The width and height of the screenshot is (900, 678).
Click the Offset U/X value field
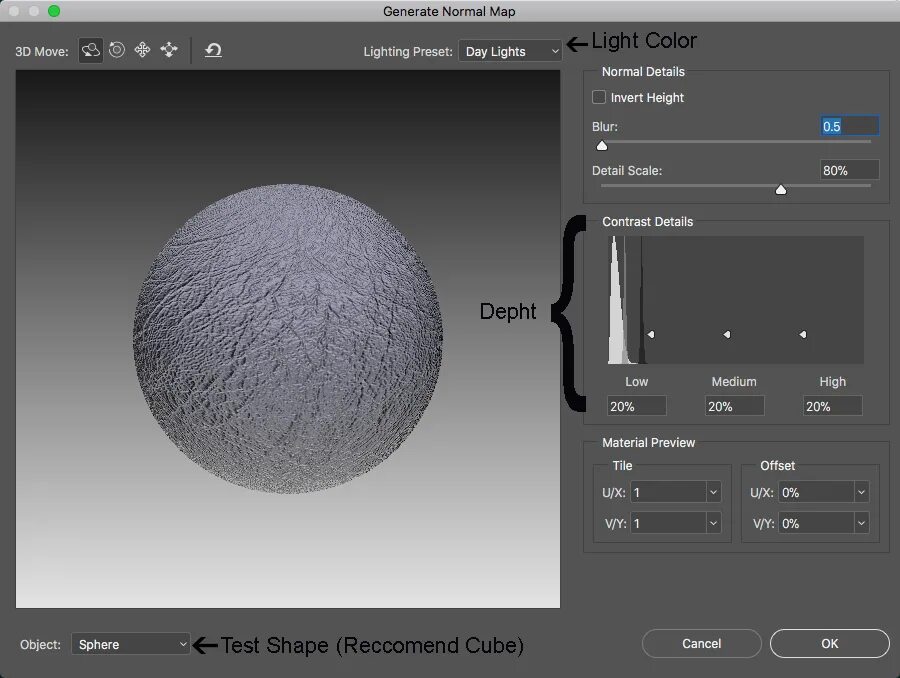pyautogui.click(x=816, y=492)
